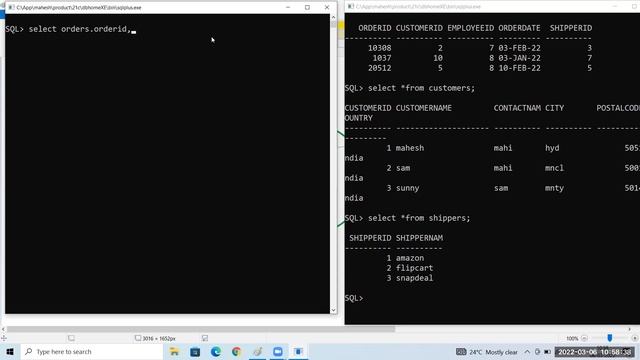Click order ID 20512 in right window

point(380,68)
